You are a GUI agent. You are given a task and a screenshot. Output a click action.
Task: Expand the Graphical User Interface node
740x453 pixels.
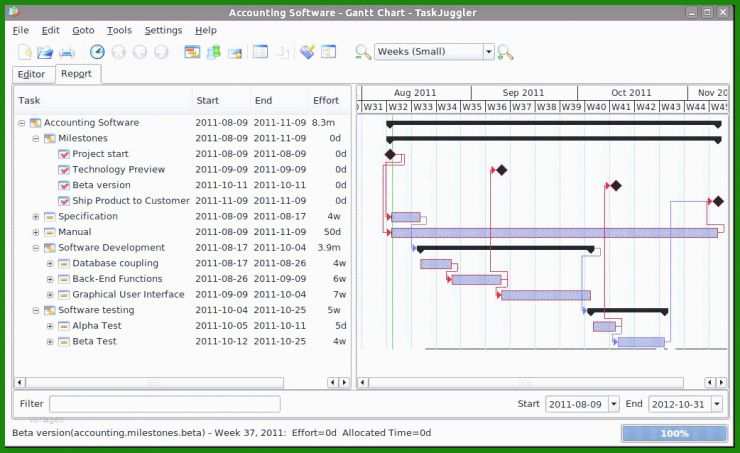(50, 294)
